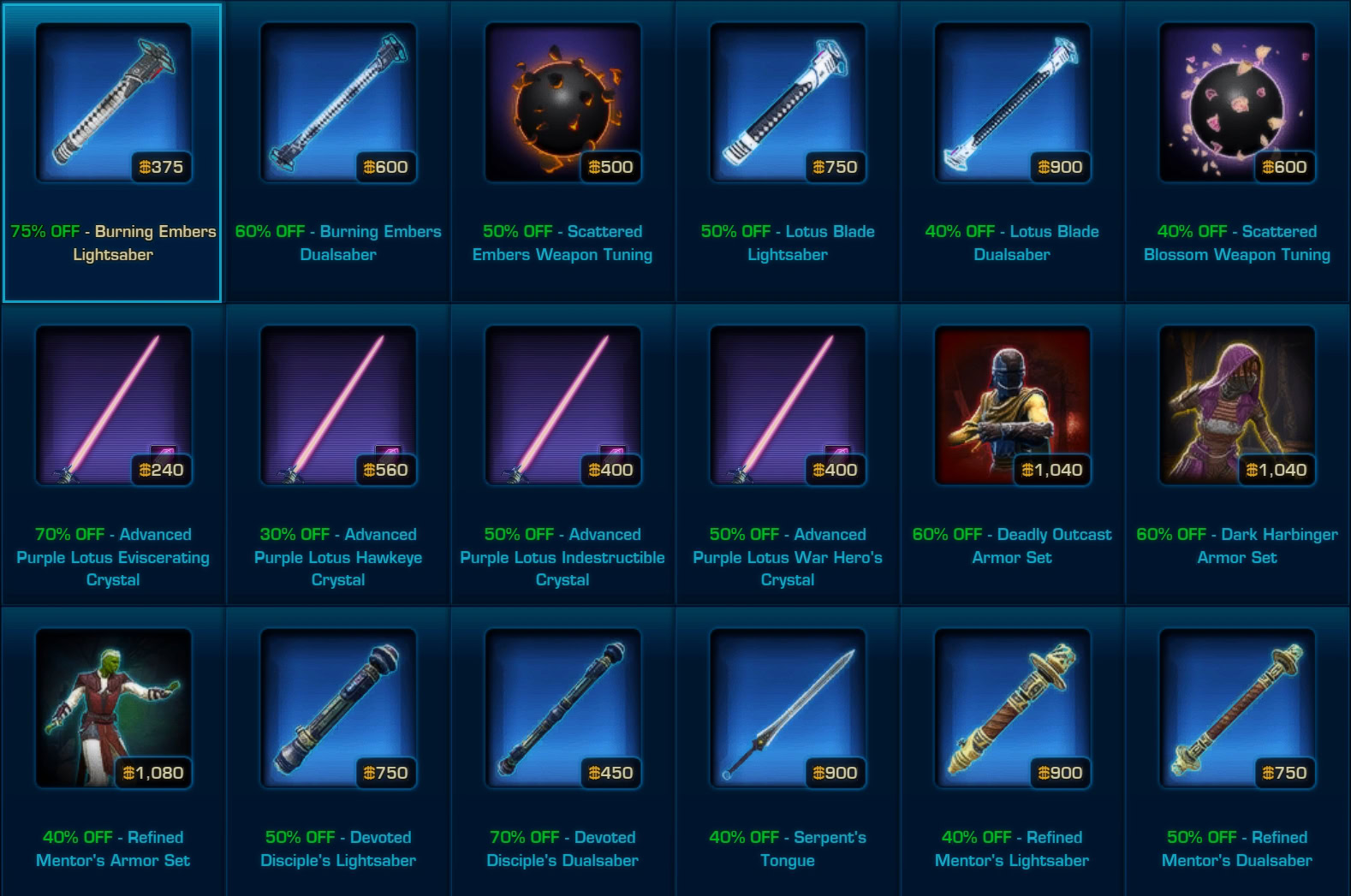Click the Serpent's Tongue sword icon
This screenshot has height=896, width=1351.
point(788,709)
